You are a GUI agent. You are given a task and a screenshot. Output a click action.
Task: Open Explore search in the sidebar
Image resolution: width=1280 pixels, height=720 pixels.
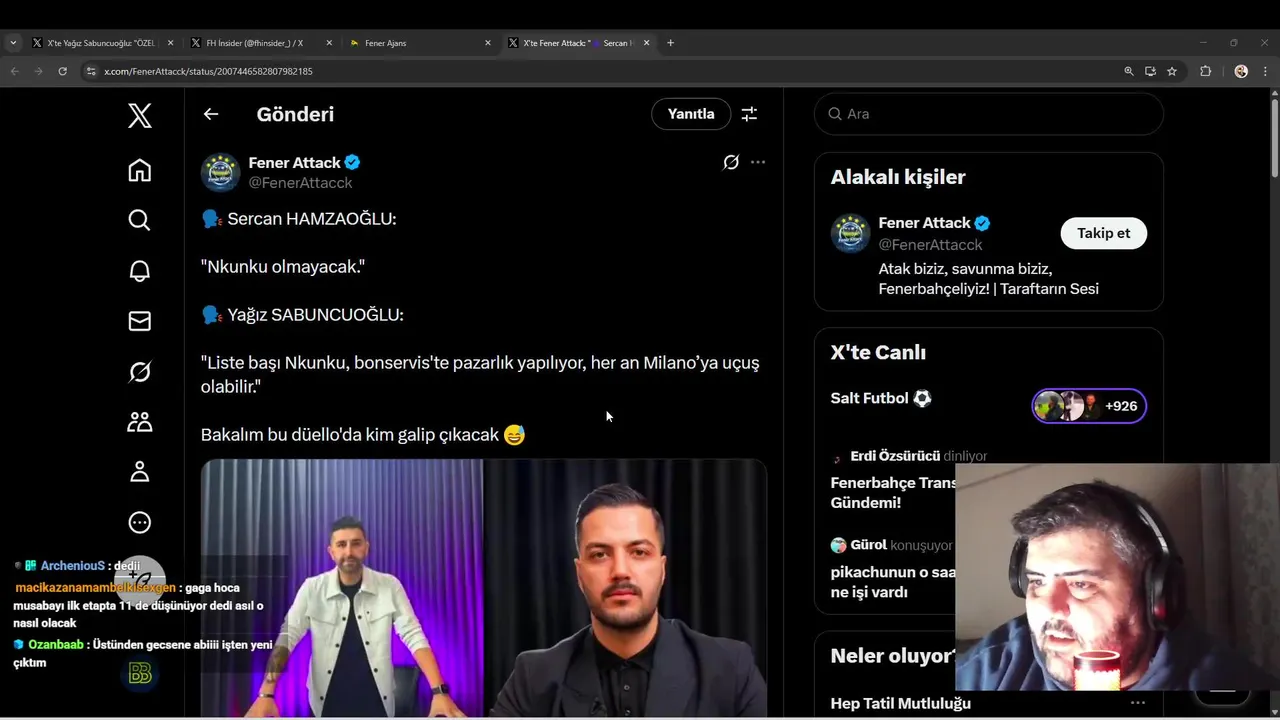(140, 220)
